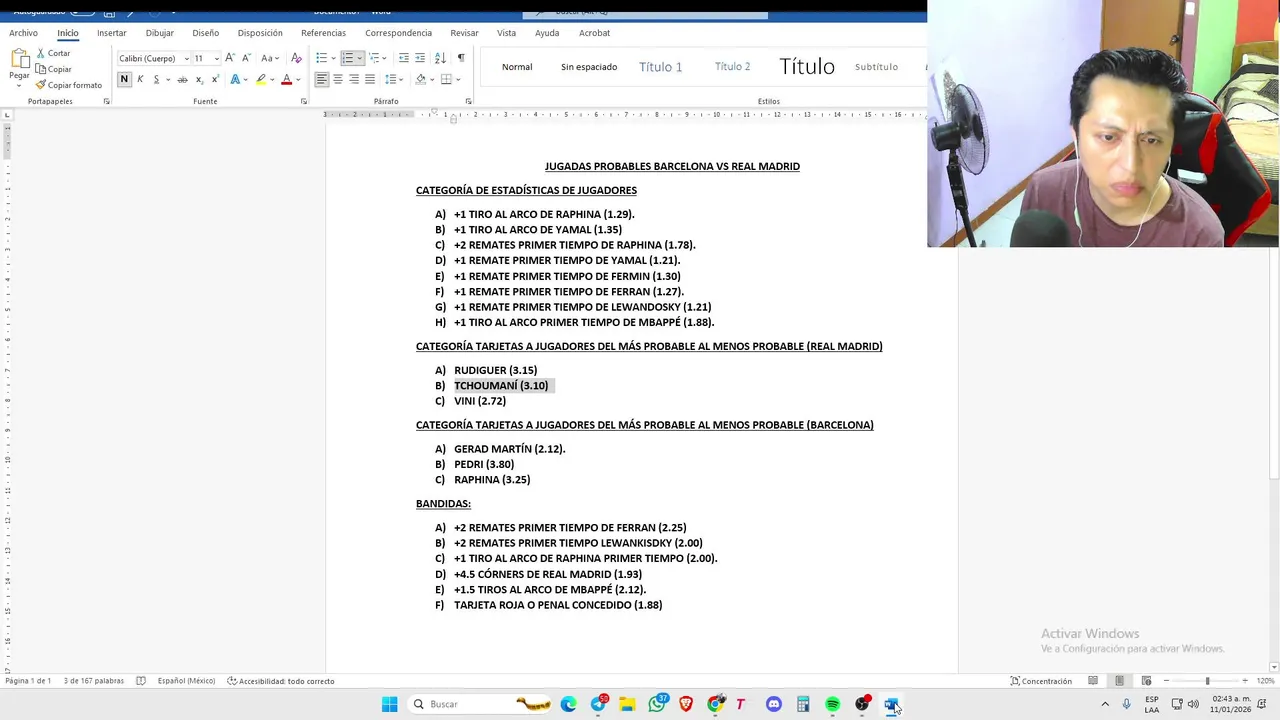Apply red font color
This screenshot has height=720, width=1280.
pyautogui.click(x=286, y=79)
